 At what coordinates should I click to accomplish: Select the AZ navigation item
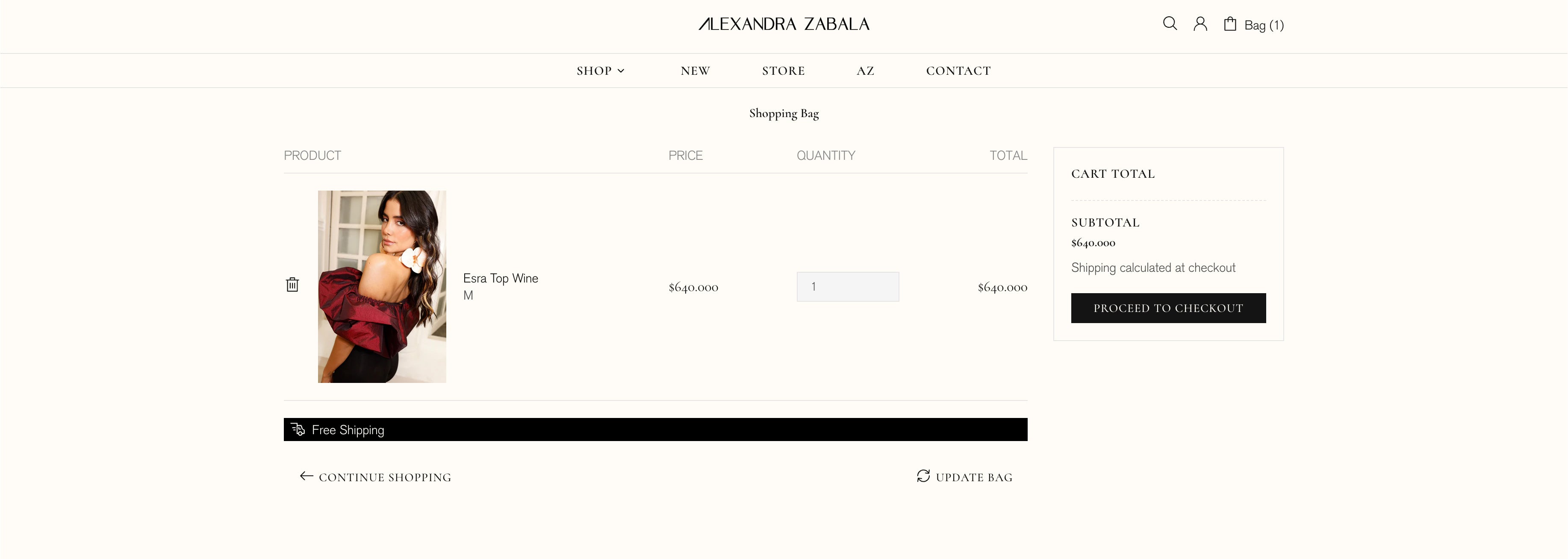click(x=865, y=71)
